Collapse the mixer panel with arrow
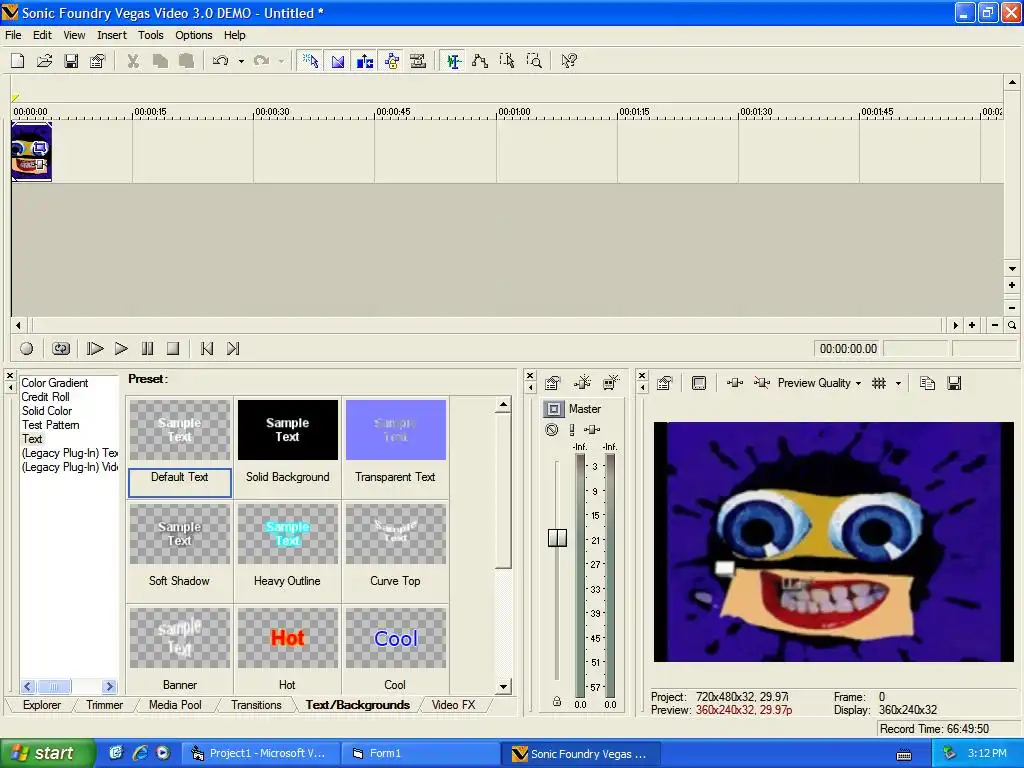Viewport: 1024px width, 768px height. point(530,387)
